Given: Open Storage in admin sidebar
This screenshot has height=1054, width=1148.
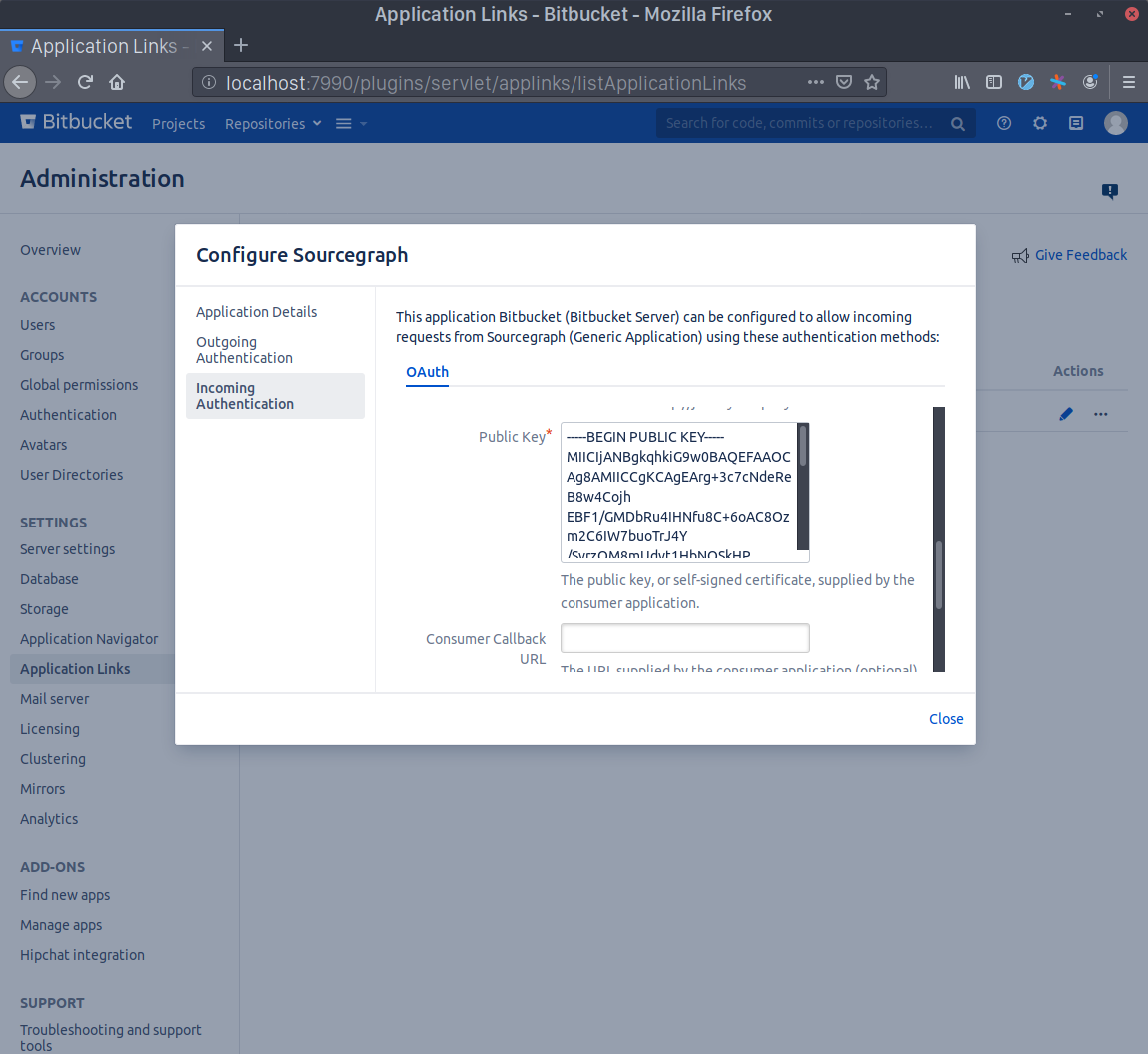Looking at the screenshot, I should pos(44,609).
